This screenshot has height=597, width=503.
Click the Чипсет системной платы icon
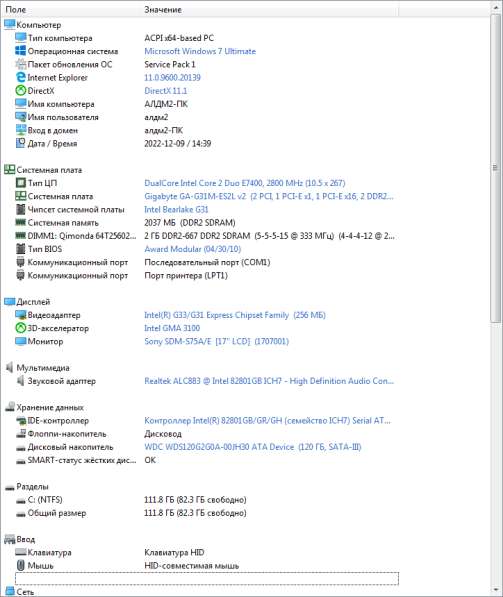click(x=20, y=209)
